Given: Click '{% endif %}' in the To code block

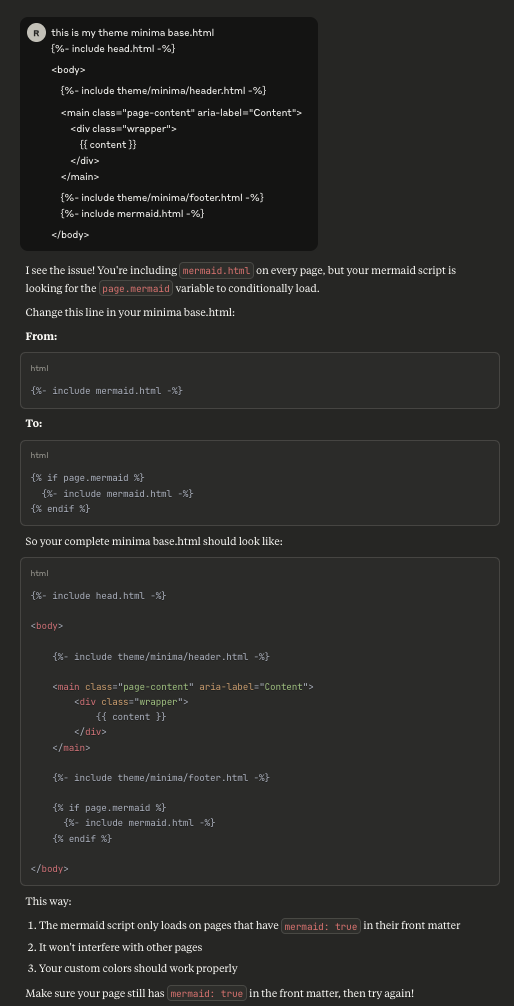Looking at the screenshot, I should [60, 509].
